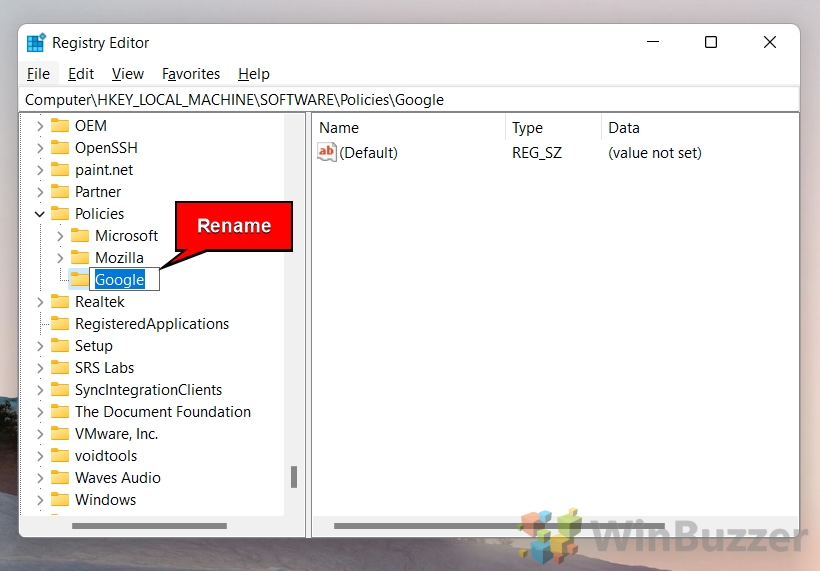Click the Microsoft folder icon

(79, 235)
